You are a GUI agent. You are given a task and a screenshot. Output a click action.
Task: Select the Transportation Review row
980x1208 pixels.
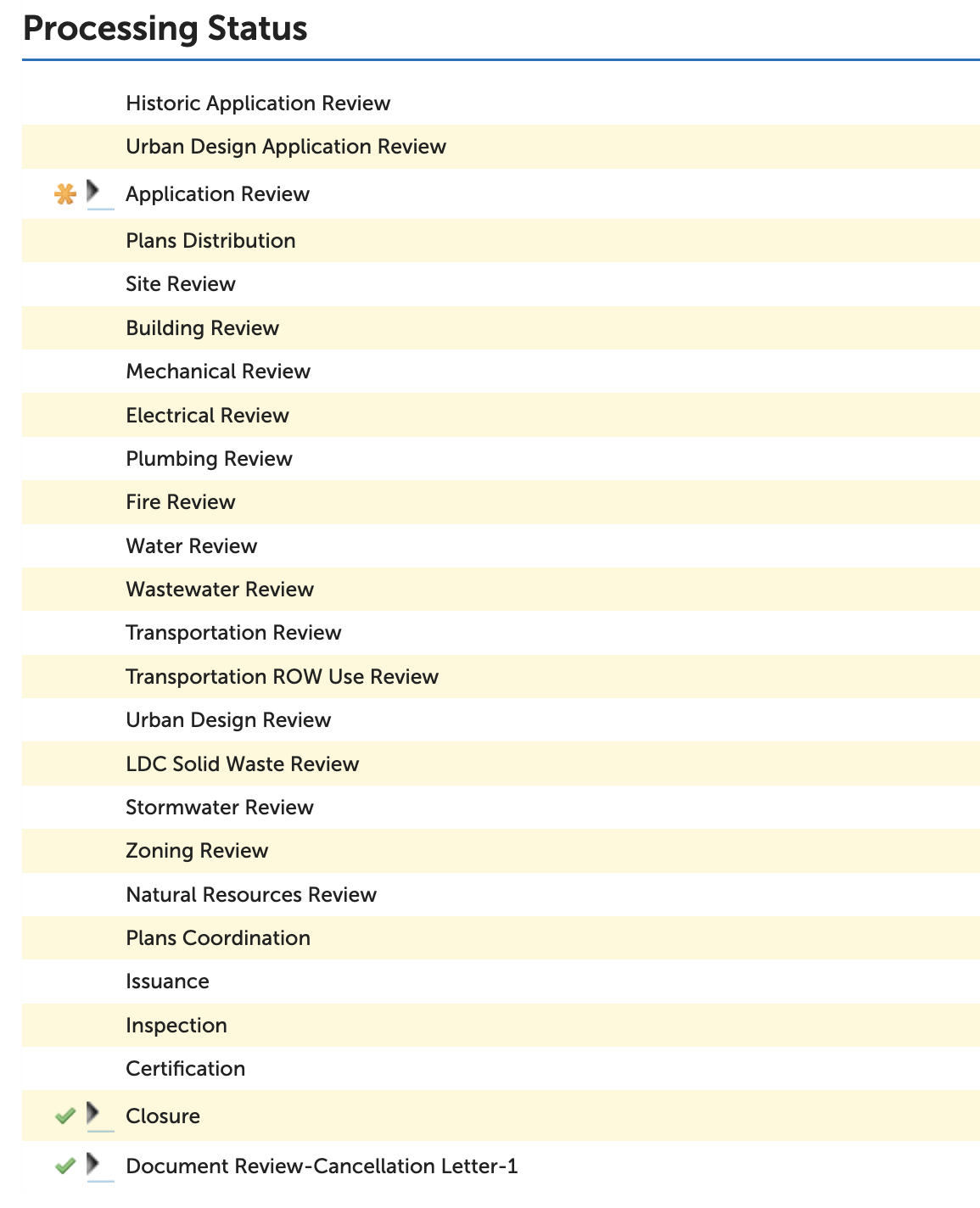point(501,633)
